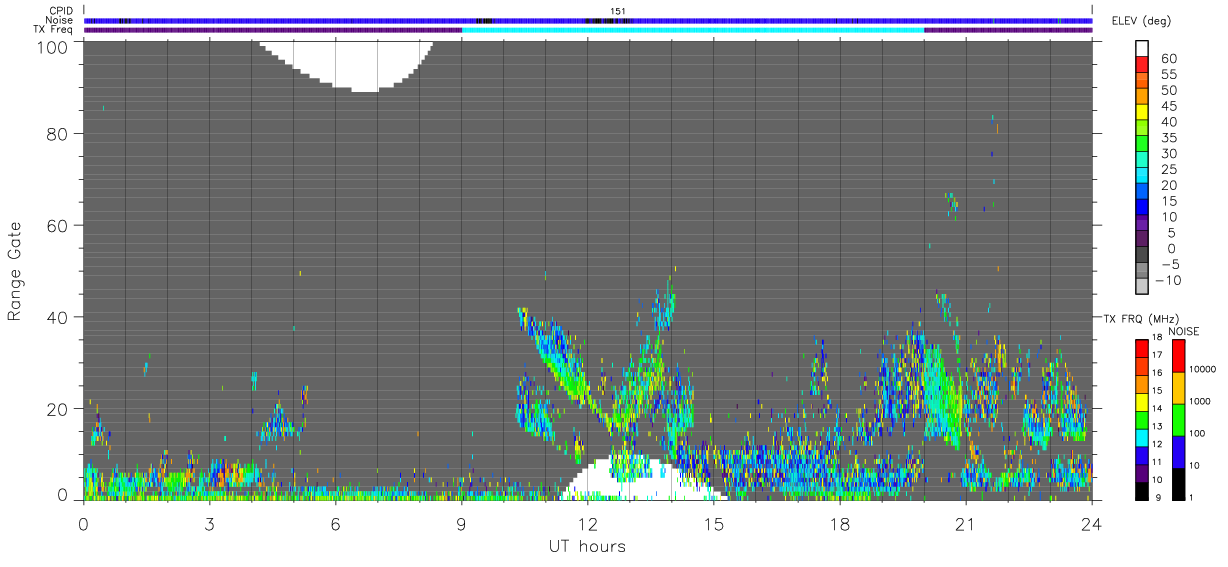Viewport: 1228px width, 567px height.
Task: Click the UT hours axis title
Action: 587,547
